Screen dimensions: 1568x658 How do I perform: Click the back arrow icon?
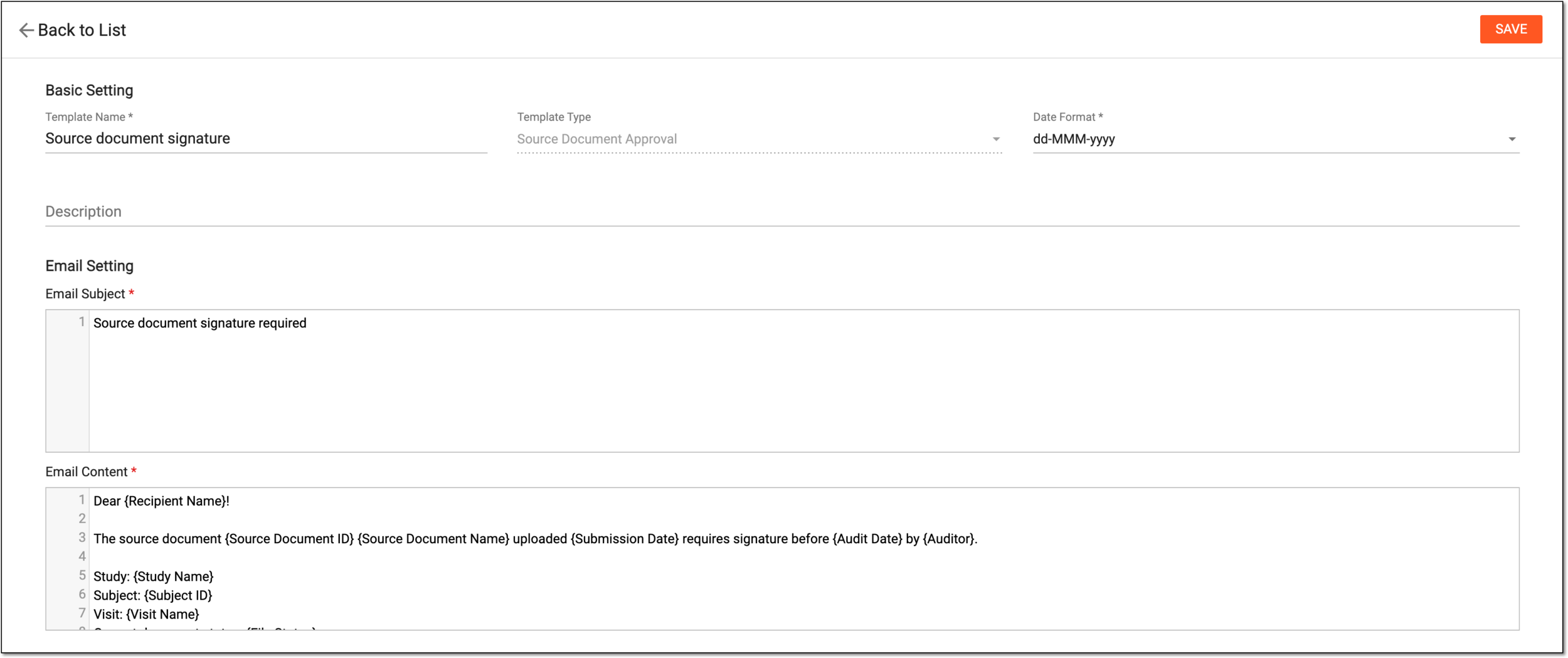click(26, 30)
